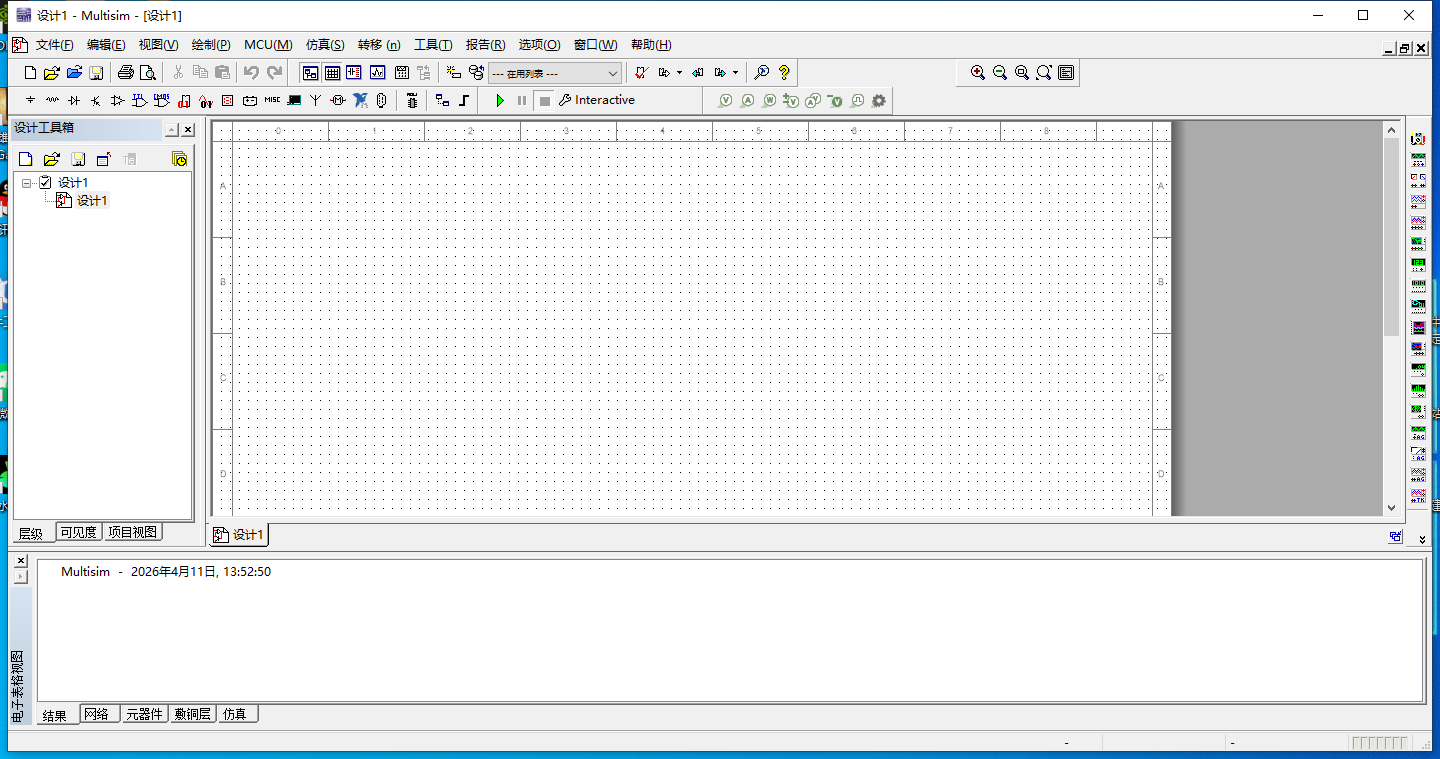Place a ground/source component
This screenshot has height=759, width=1440.
click(x=30, y=100)
